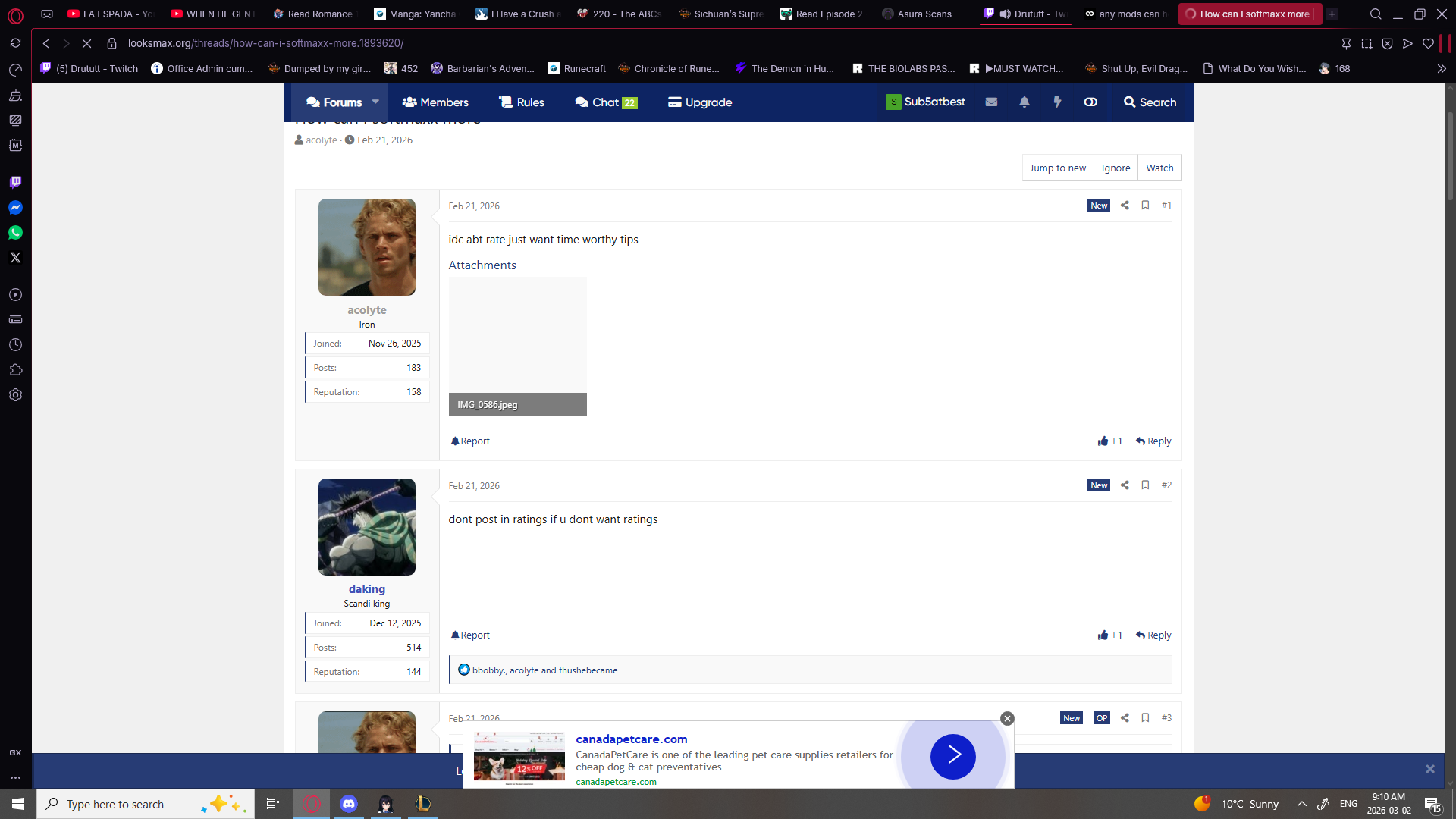This screenshot has width=1456, height=819.
Task: Open the Members navigation item
Action: coord(435,102)
